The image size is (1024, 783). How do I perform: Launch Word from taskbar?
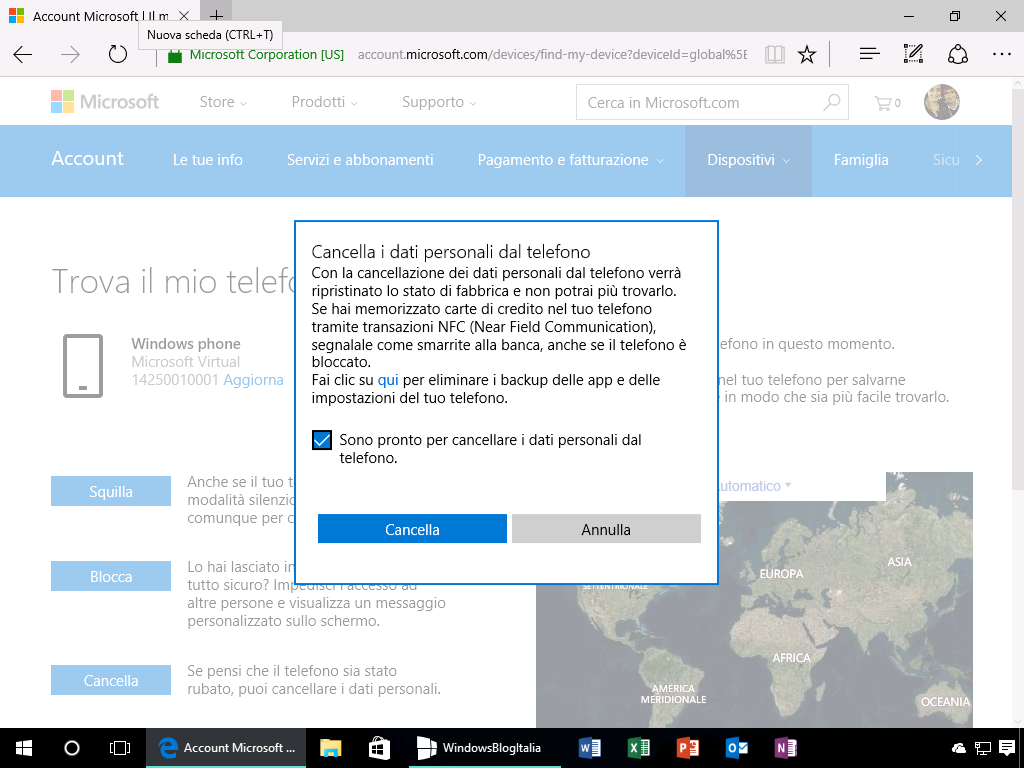click(x=590, y=748)
